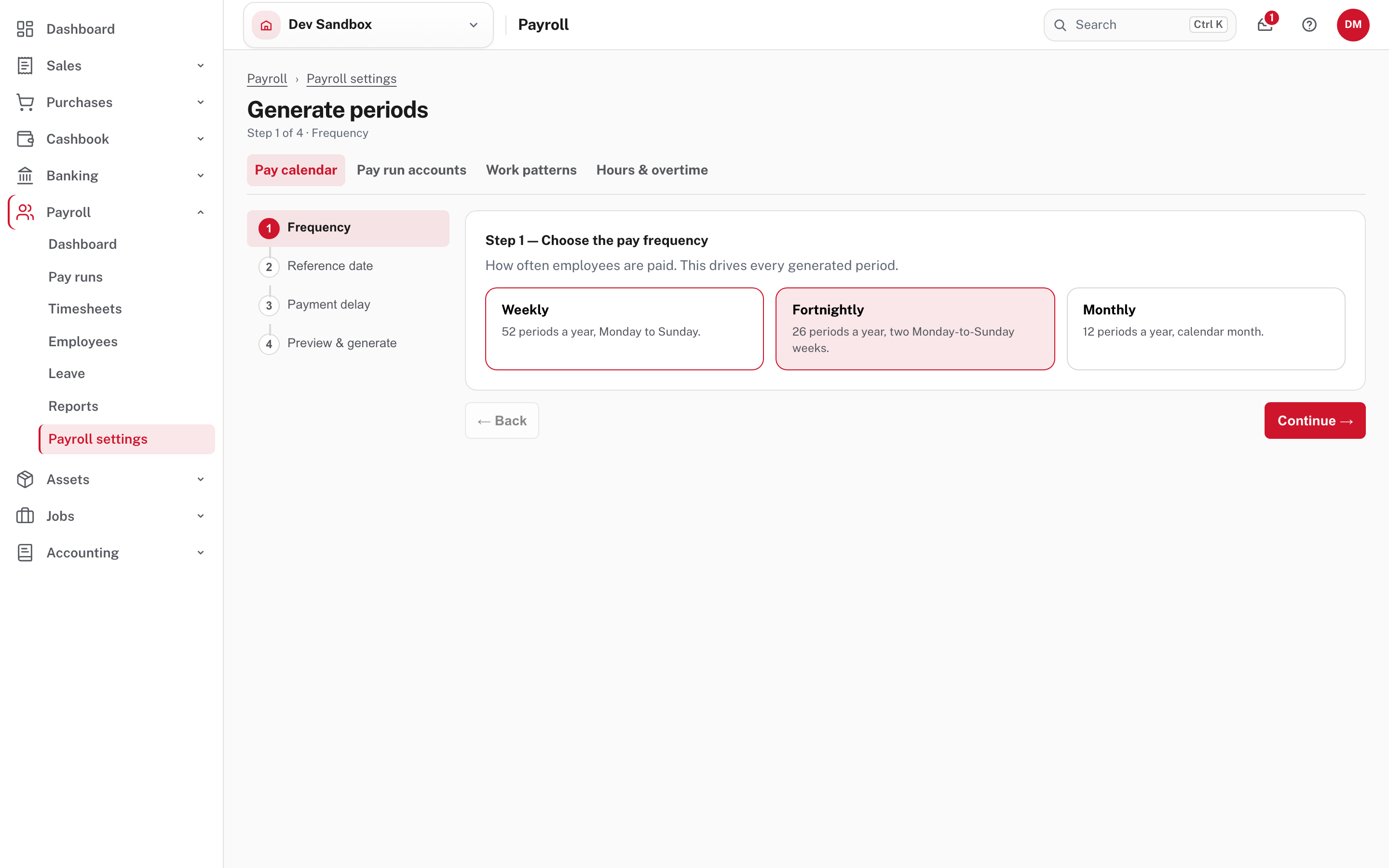
Task: Click the Accounting ledger icon
Action: [25, 553]
